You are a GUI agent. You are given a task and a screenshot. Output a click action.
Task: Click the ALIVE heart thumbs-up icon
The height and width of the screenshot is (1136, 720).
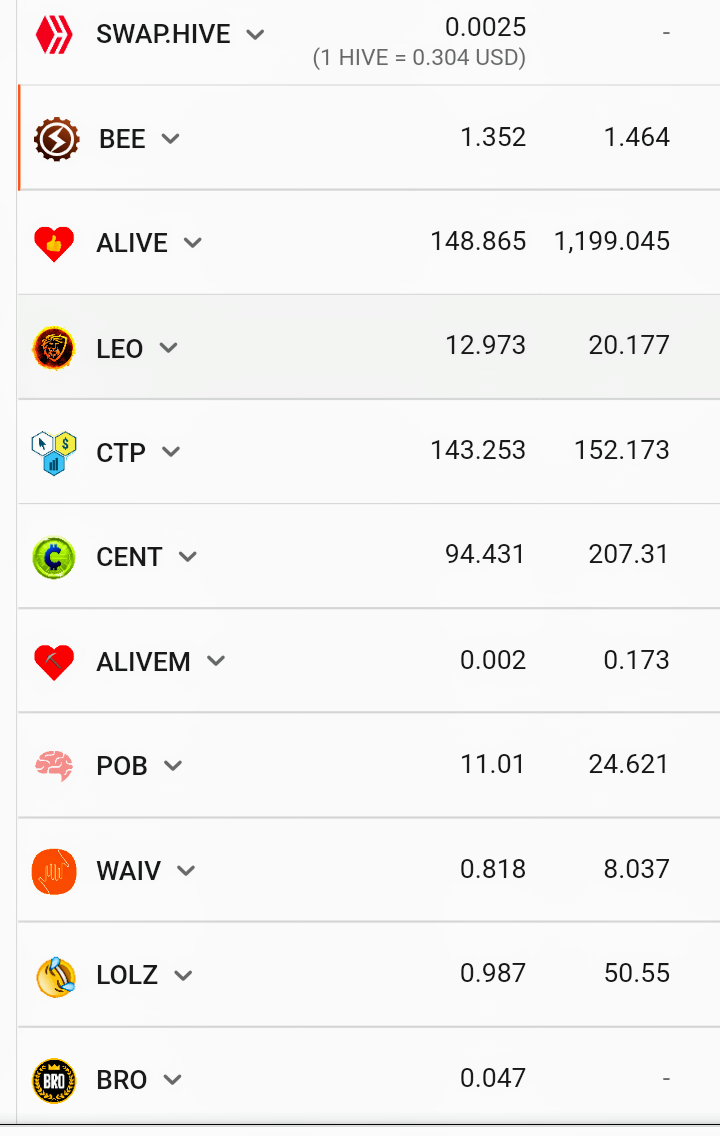54,243
